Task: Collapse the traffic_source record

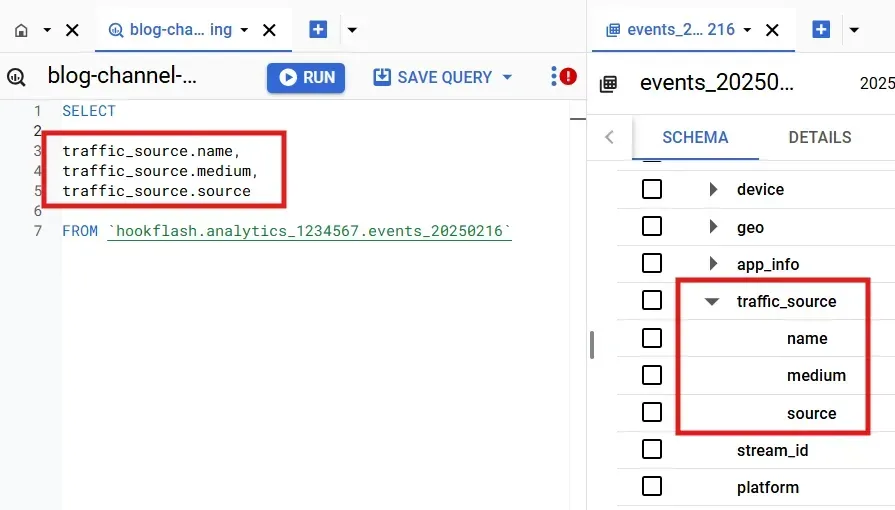Action: point(712,301)
